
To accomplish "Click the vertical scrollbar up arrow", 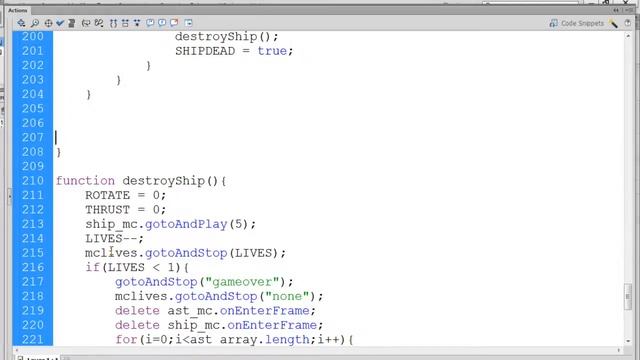I will click(x=628, y=36).
